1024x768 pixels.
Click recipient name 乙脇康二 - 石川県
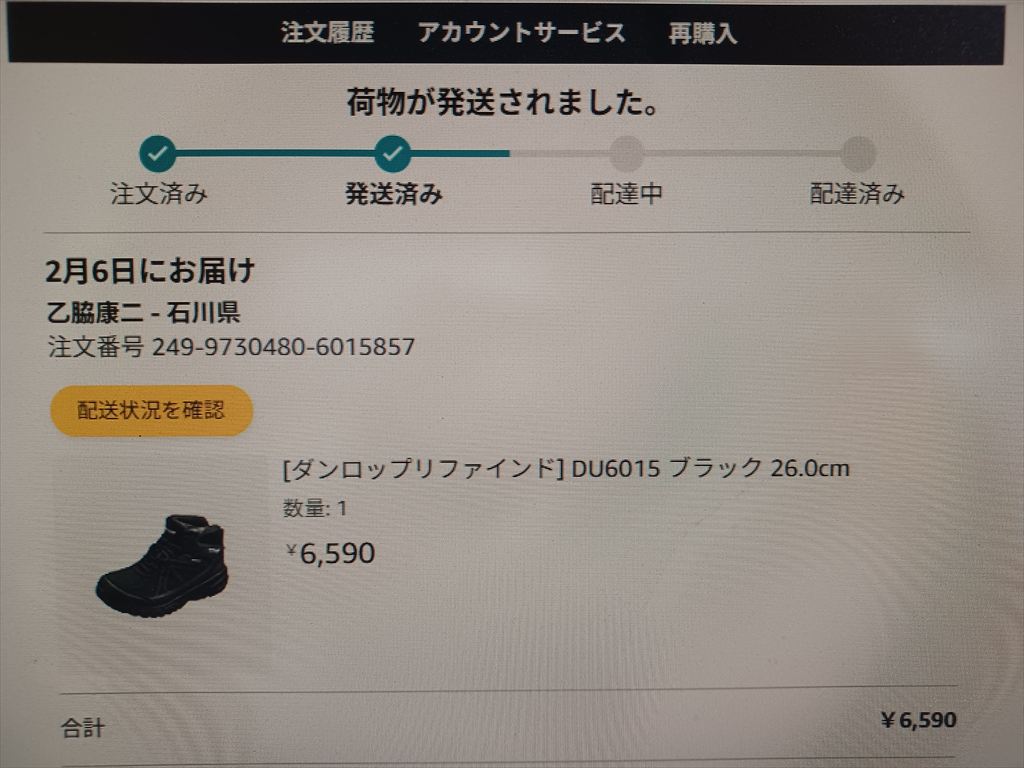pos(143,313)
